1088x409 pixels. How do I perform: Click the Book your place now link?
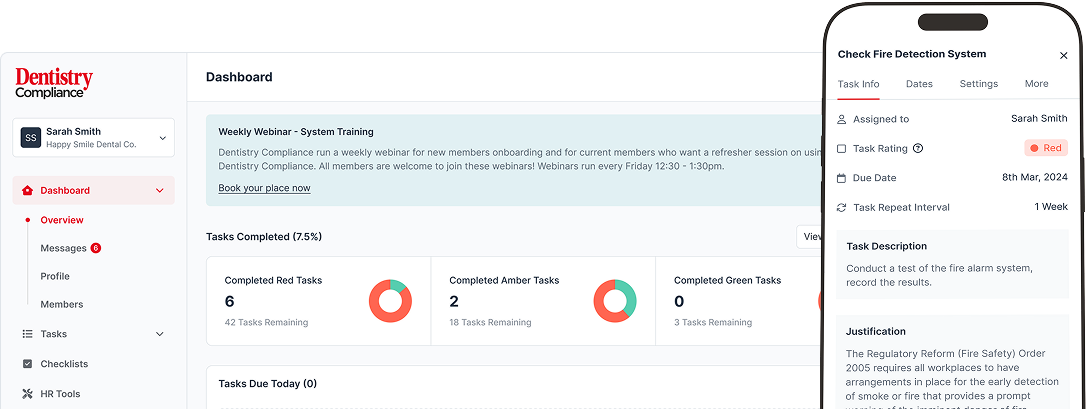(264, 188)
